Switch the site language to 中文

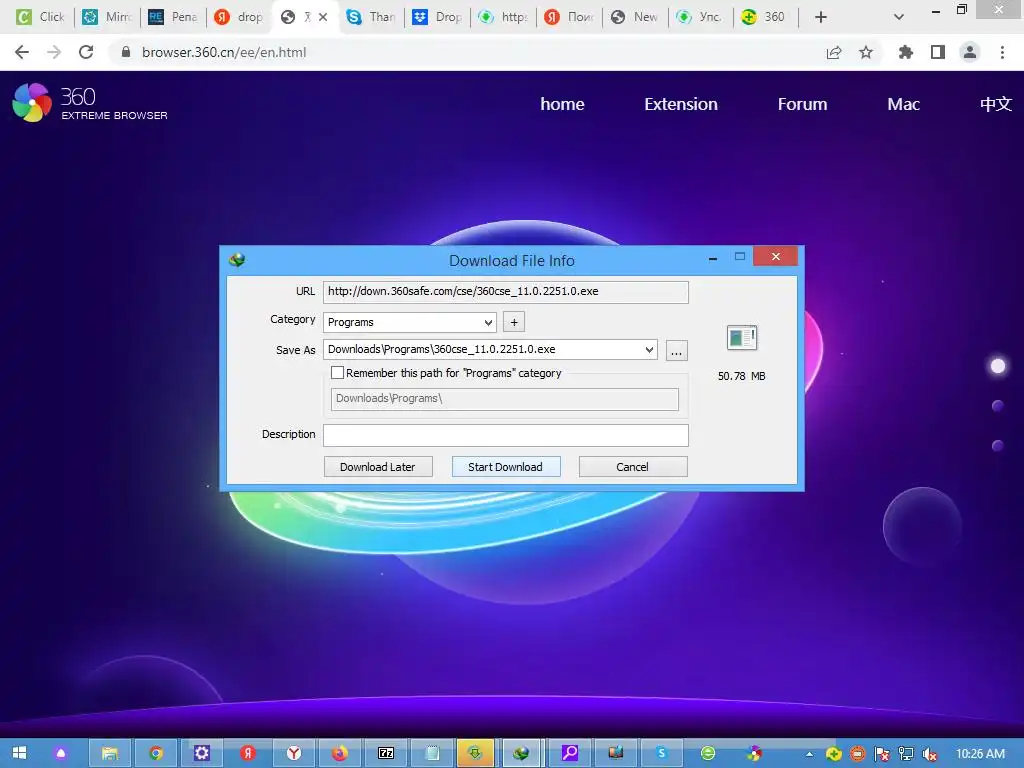click(x=995, y=104)
